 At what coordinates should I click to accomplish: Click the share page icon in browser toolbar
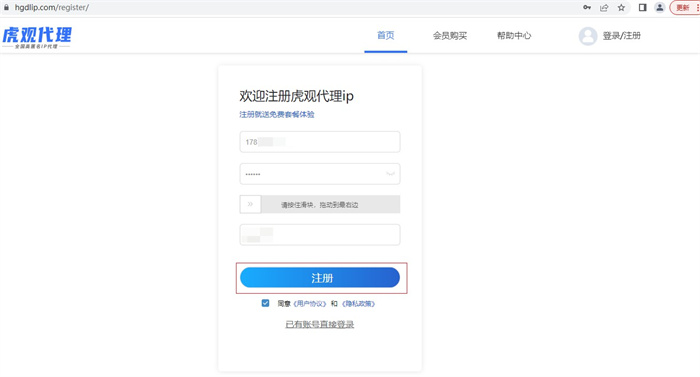[604, 8]
